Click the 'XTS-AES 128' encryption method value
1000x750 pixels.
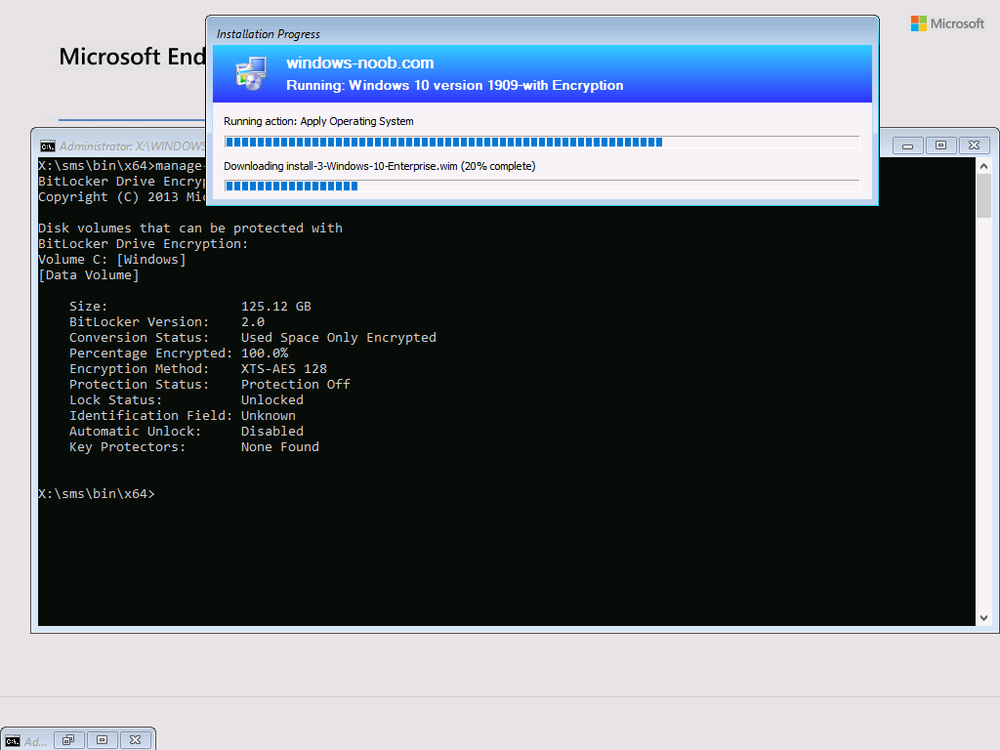pos(284,369)
